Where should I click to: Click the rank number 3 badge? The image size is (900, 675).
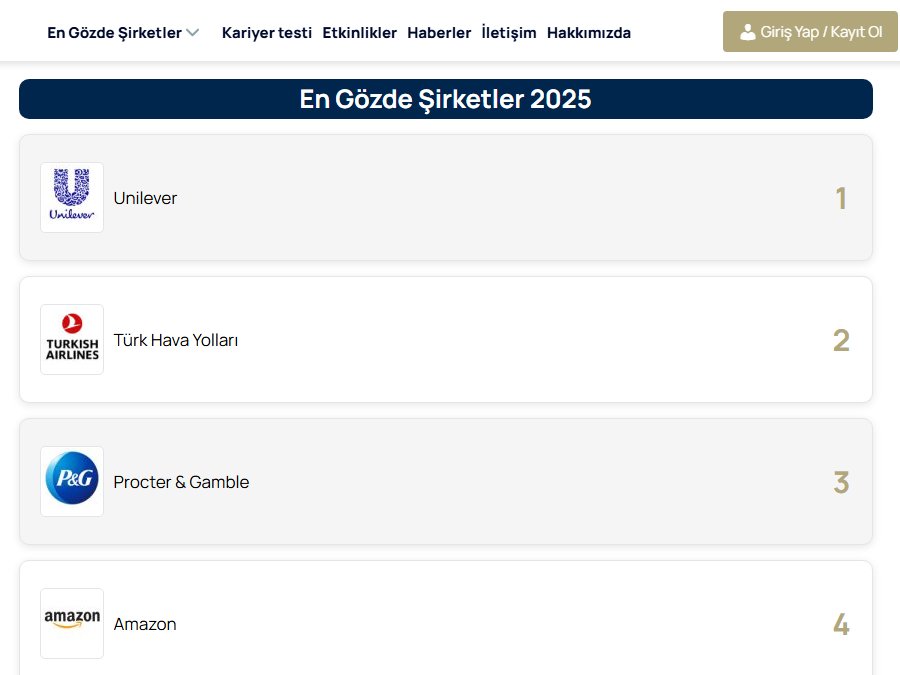[x=841, y=483]
